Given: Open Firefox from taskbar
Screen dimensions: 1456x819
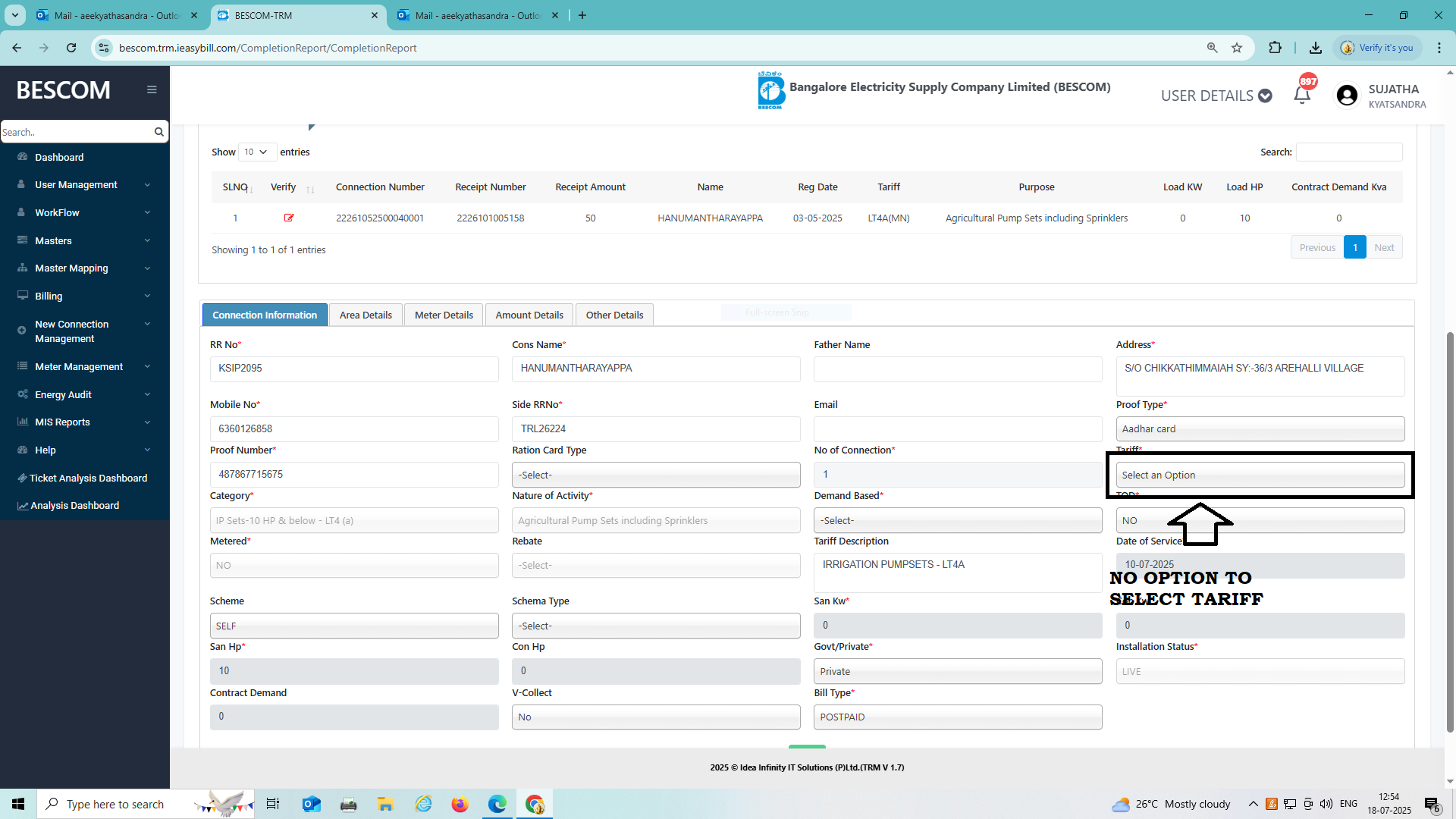Looking at the screenshot, I should (x=460, y=804).
